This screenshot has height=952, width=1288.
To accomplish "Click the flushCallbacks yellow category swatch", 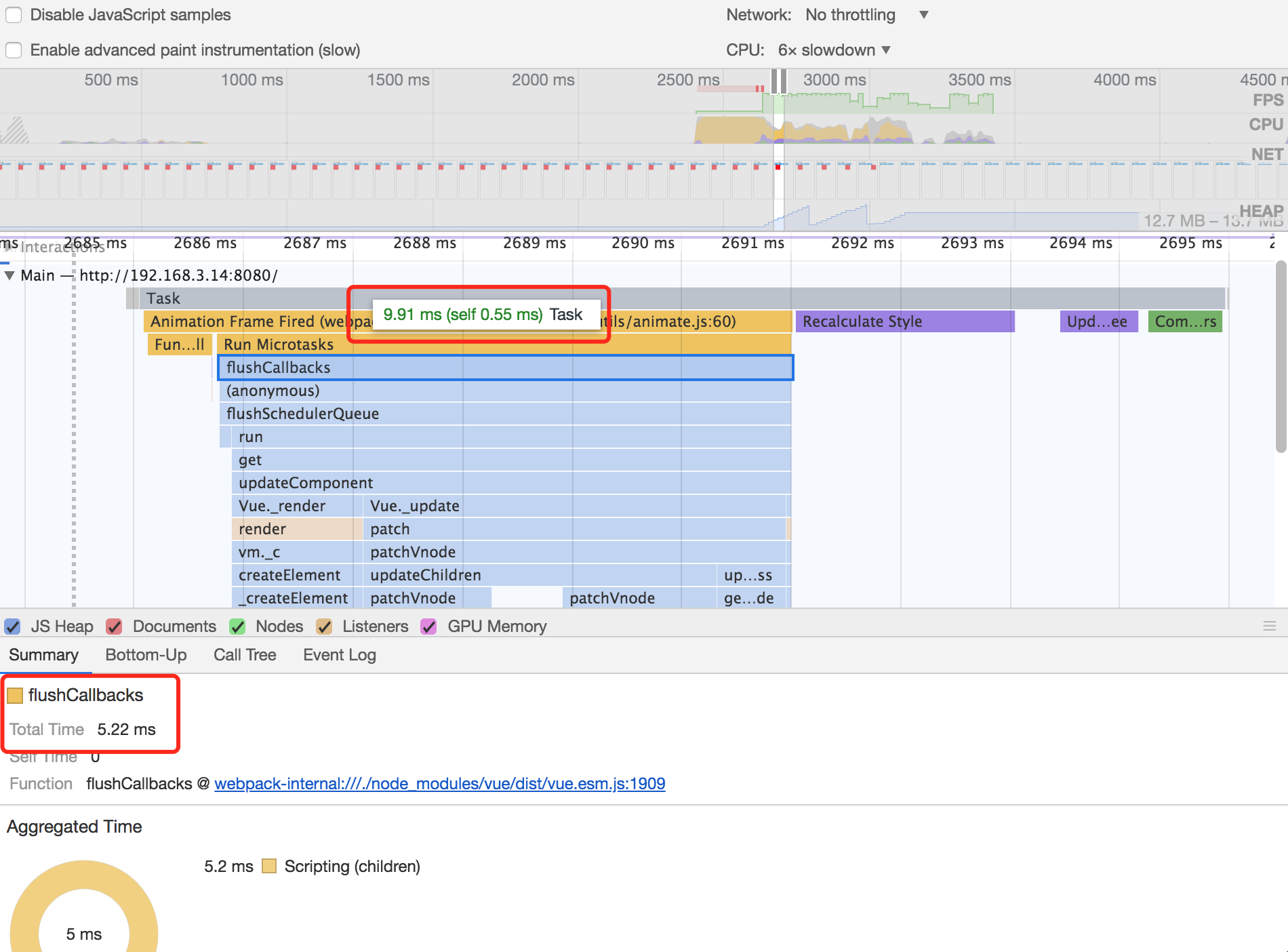I will click(15, 696).
